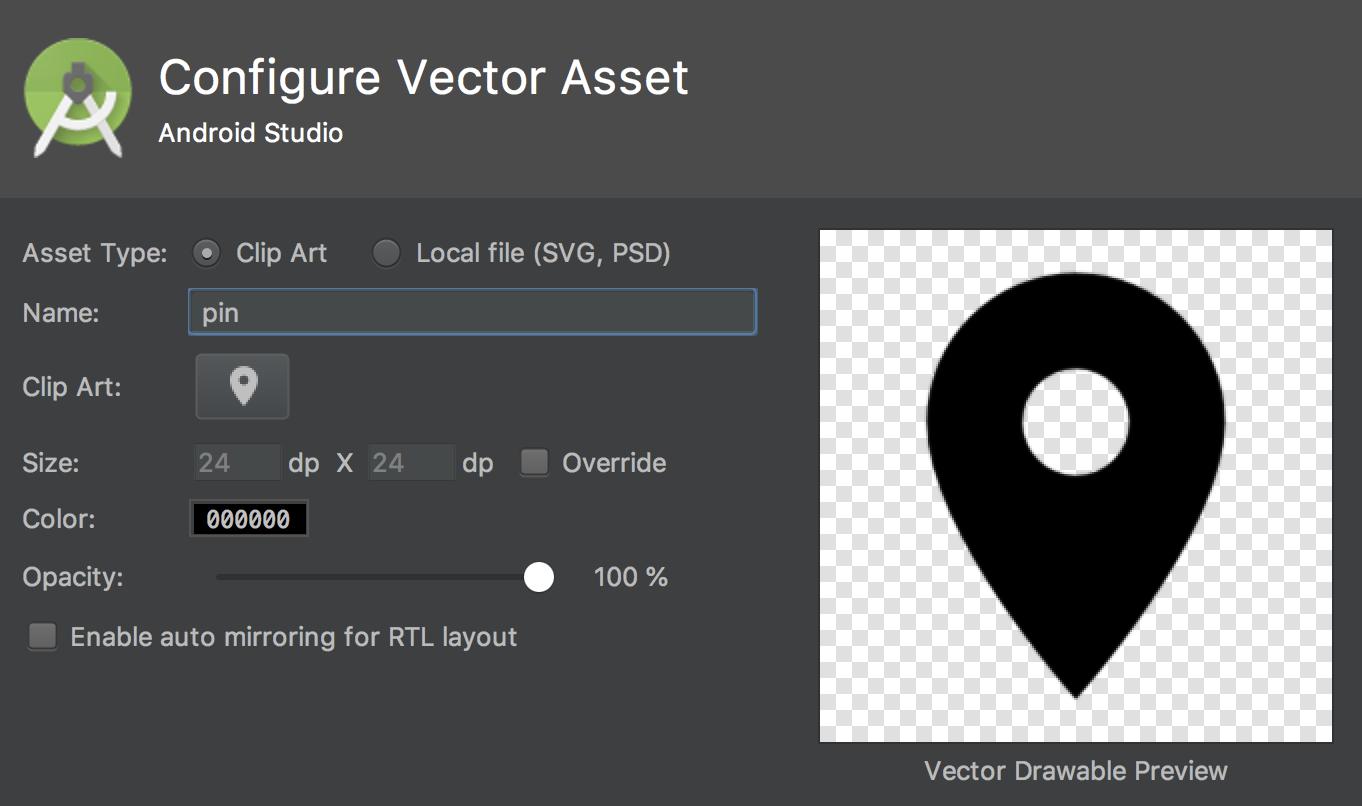Click the width size field
This screenshot has height=806, width=1362.
236,463
